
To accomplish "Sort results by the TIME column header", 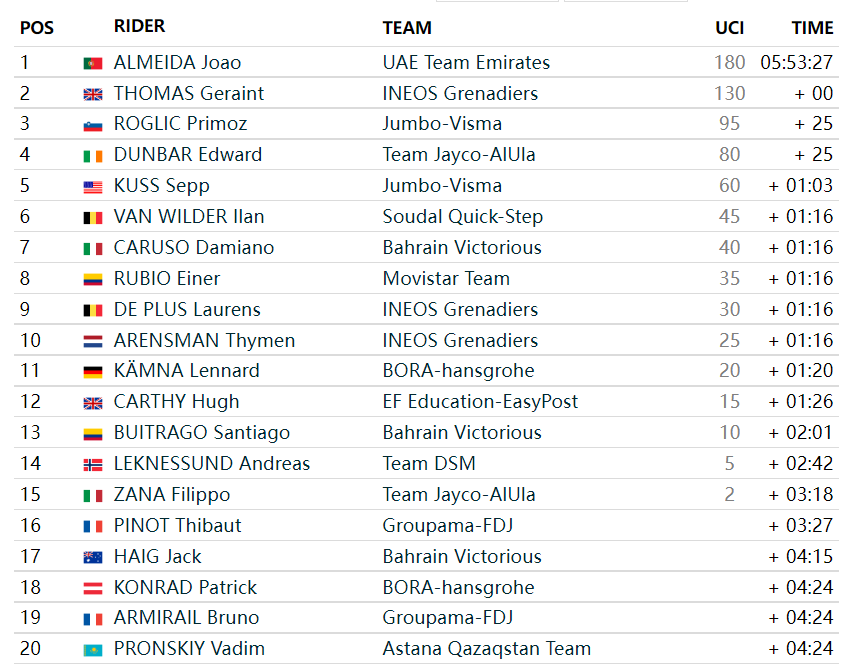I will 812,28.
